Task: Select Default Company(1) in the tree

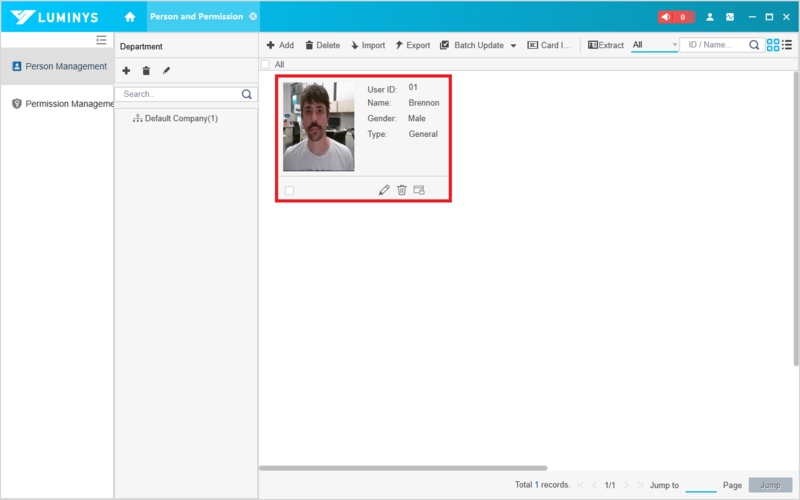Action: (175, 118)
